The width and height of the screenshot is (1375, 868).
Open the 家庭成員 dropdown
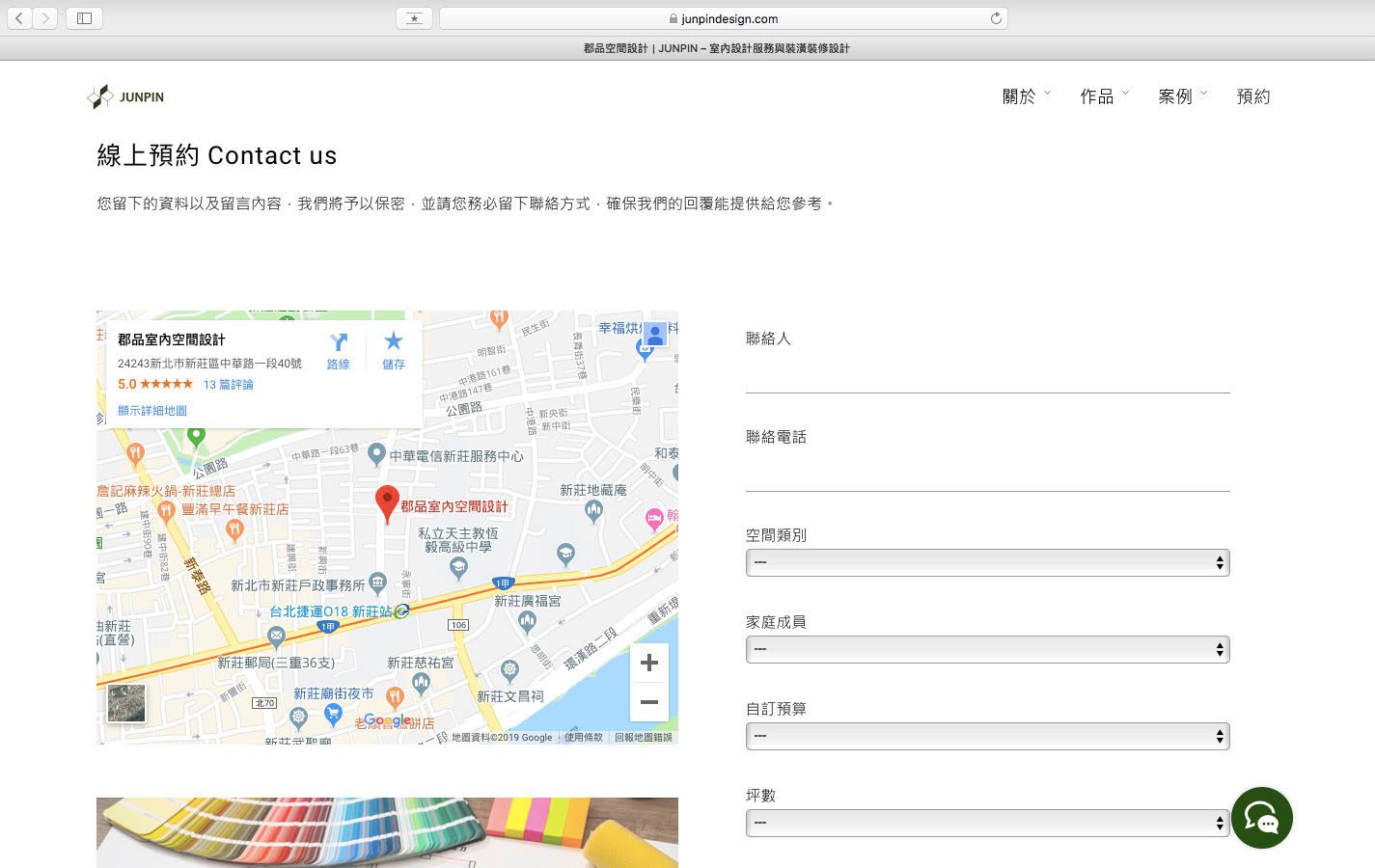click(987, 650)
